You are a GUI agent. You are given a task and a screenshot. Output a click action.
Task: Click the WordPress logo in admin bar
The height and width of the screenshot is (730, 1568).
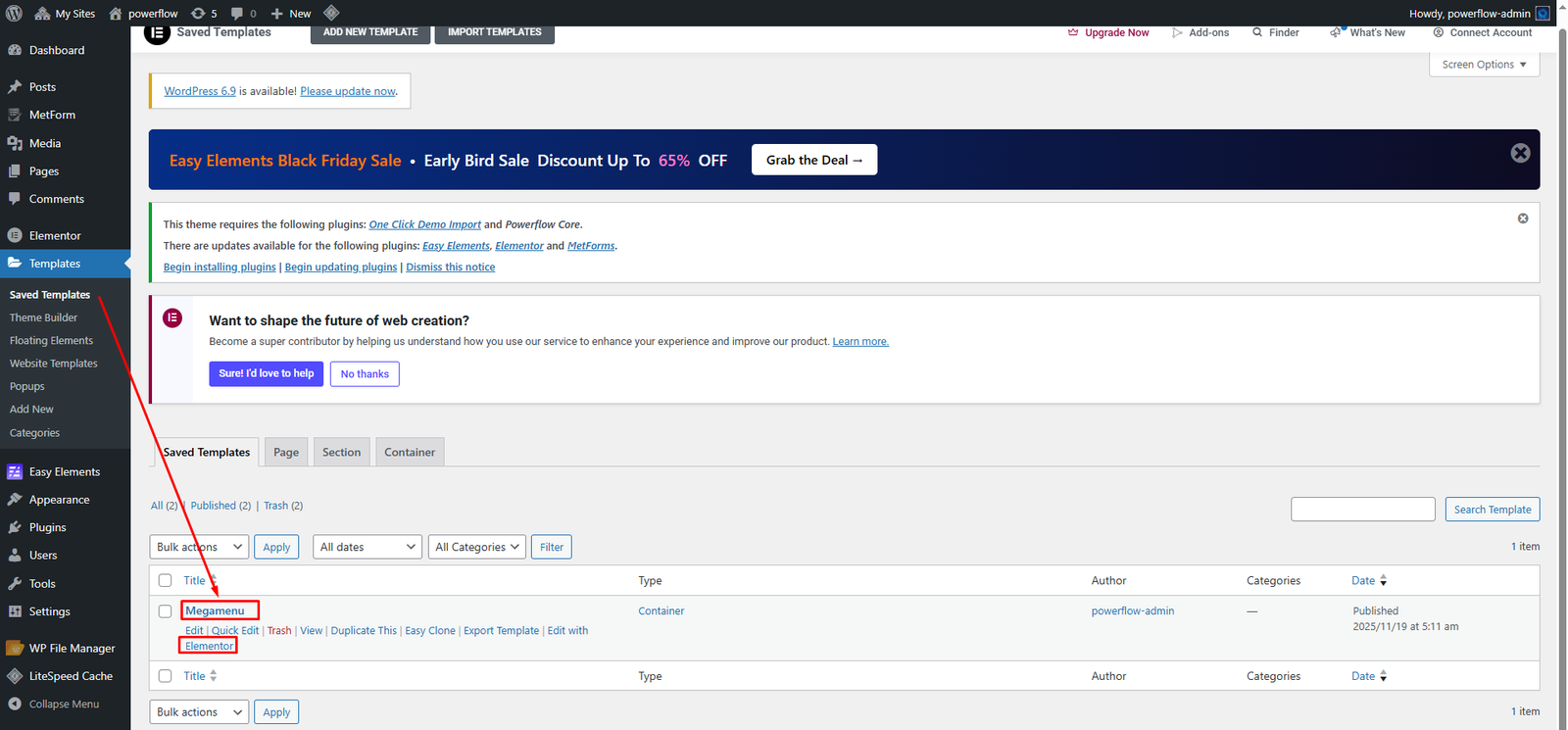[14, 14]
